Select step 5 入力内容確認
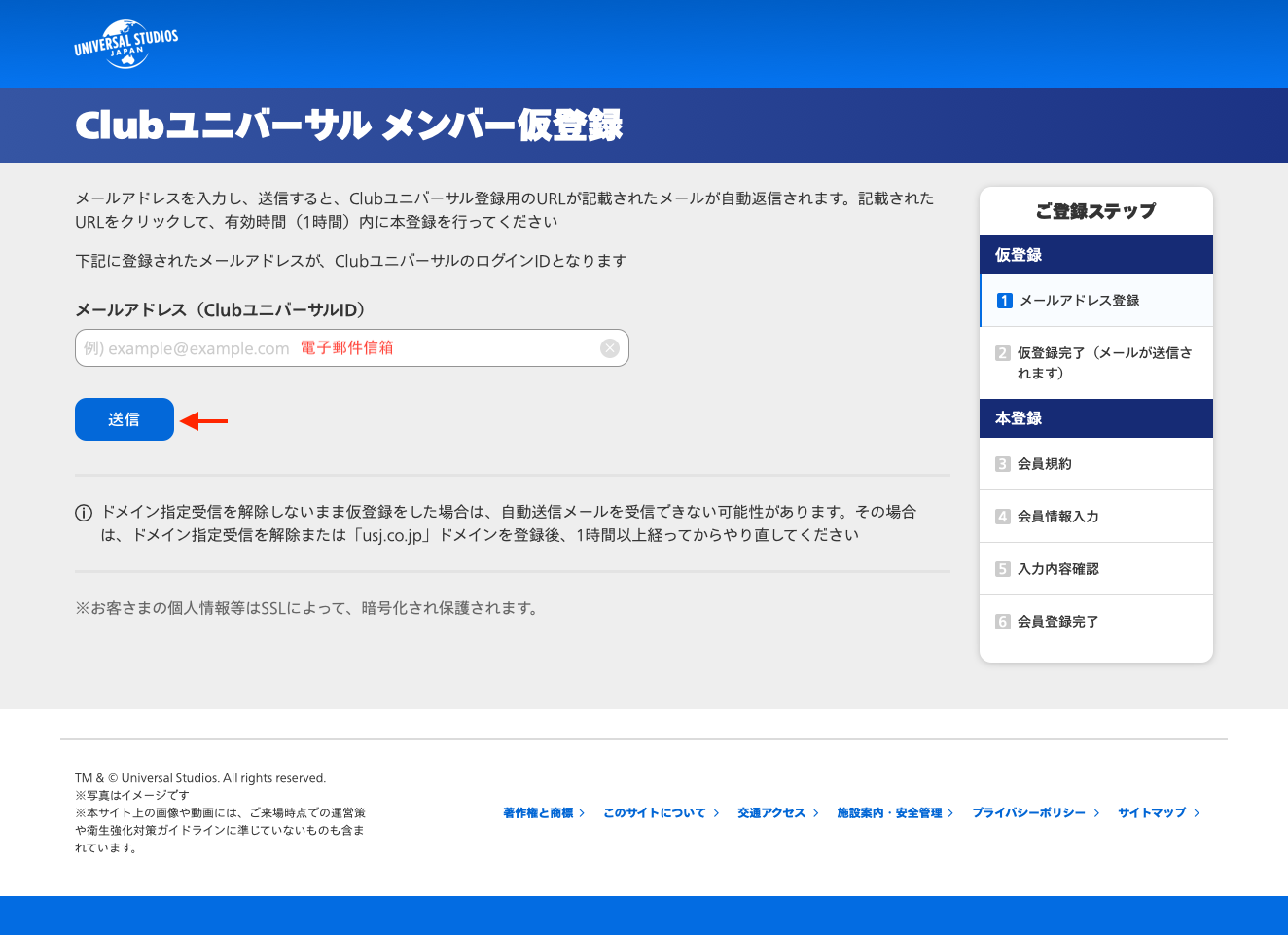The image size is (1288, 935). click(1096, 569)
